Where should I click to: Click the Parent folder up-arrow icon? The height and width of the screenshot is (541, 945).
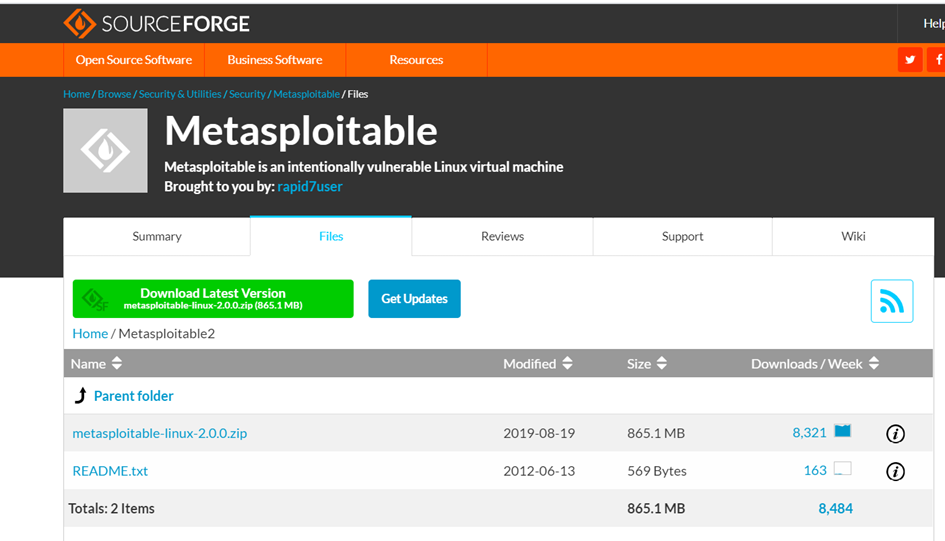(x=80, y=395)
